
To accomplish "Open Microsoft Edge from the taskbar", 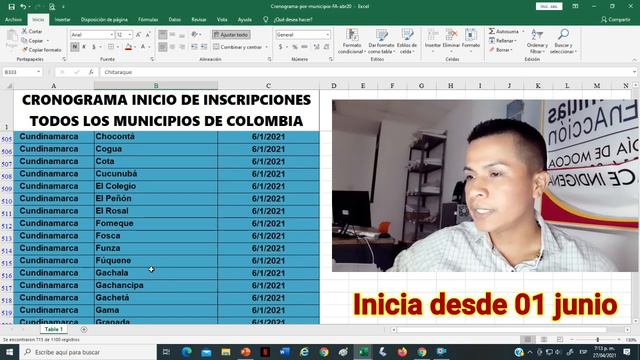I will click(187, 352).
